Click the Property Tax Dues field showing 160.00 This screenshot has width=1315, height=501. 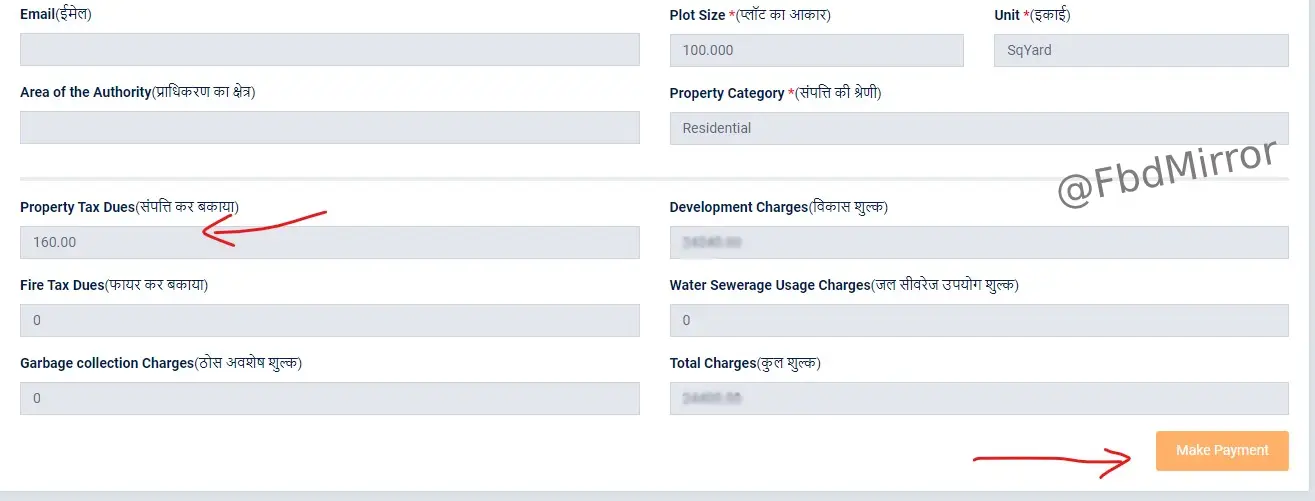tap(329, 242)
